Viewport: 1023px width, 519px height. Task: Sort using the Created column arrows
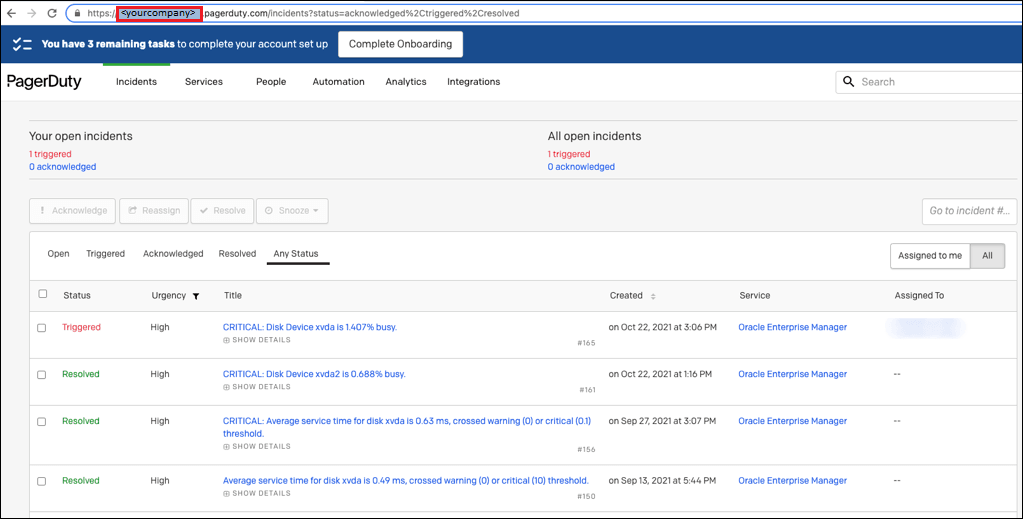point(653,296)
